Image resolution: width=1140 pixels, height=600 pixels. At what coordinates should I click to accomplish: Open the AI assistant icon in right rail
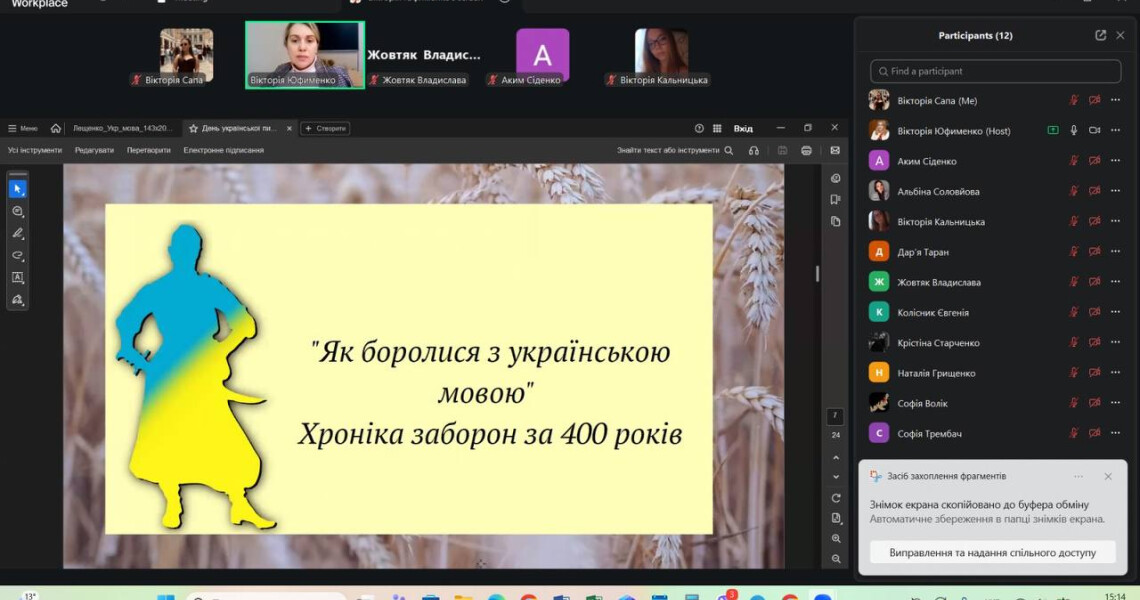coord(835,178)
